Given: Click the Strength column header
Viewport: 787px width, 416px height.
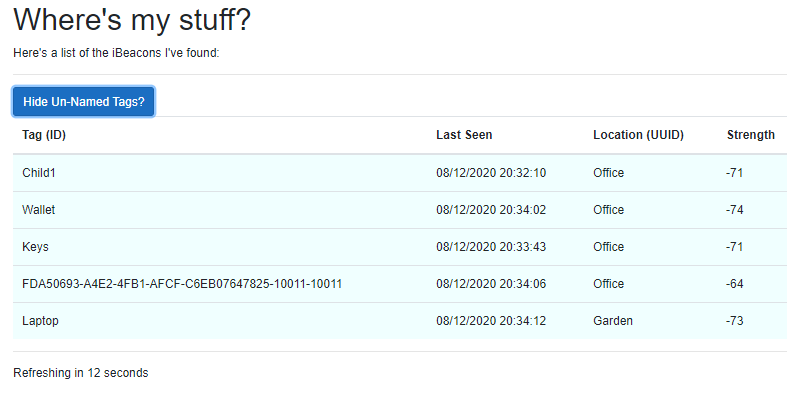Looking at the screenshot, I should coord(750,135).
